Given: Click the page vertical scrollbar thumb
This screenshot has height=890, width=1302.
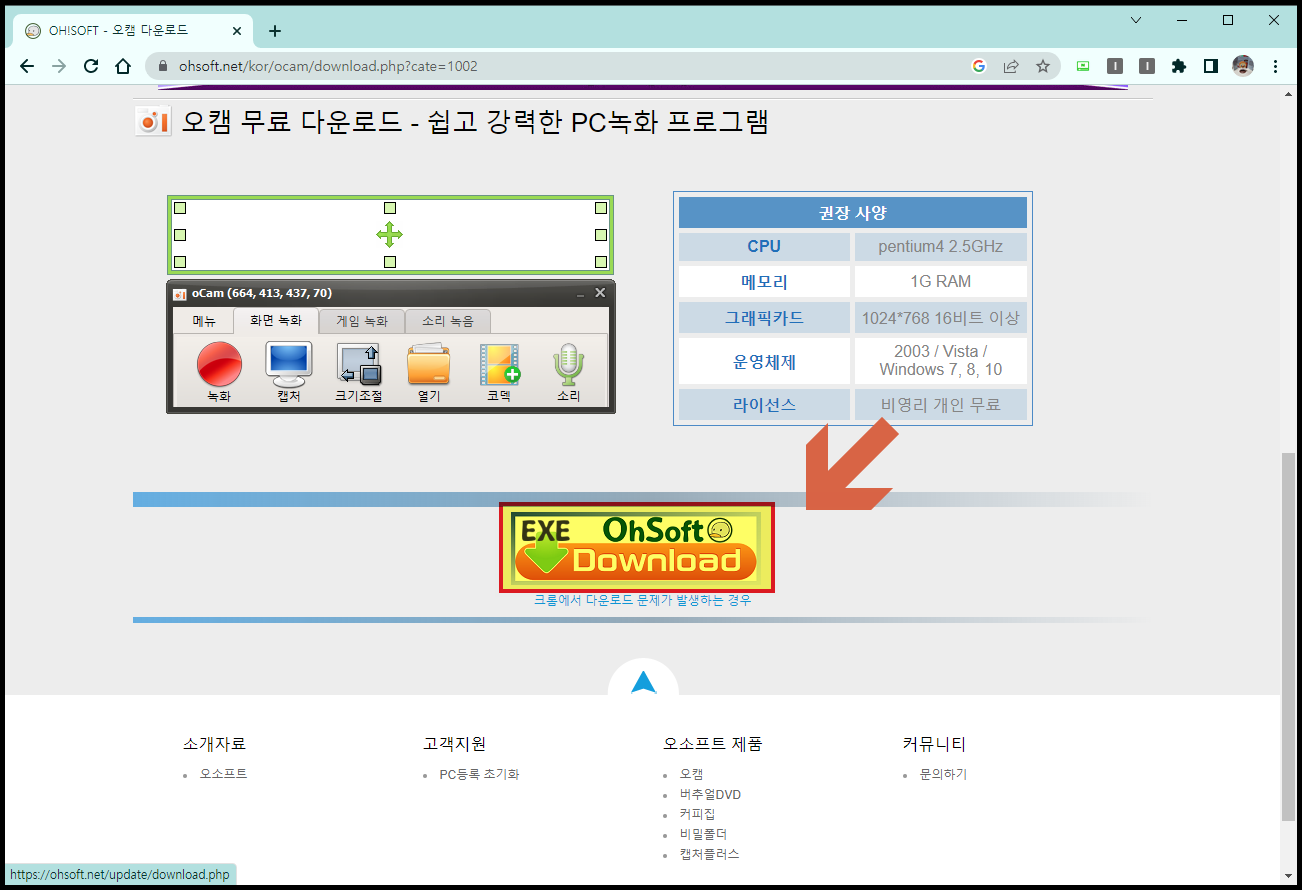Looking at the screenshot, I should tap(1288, 637).
